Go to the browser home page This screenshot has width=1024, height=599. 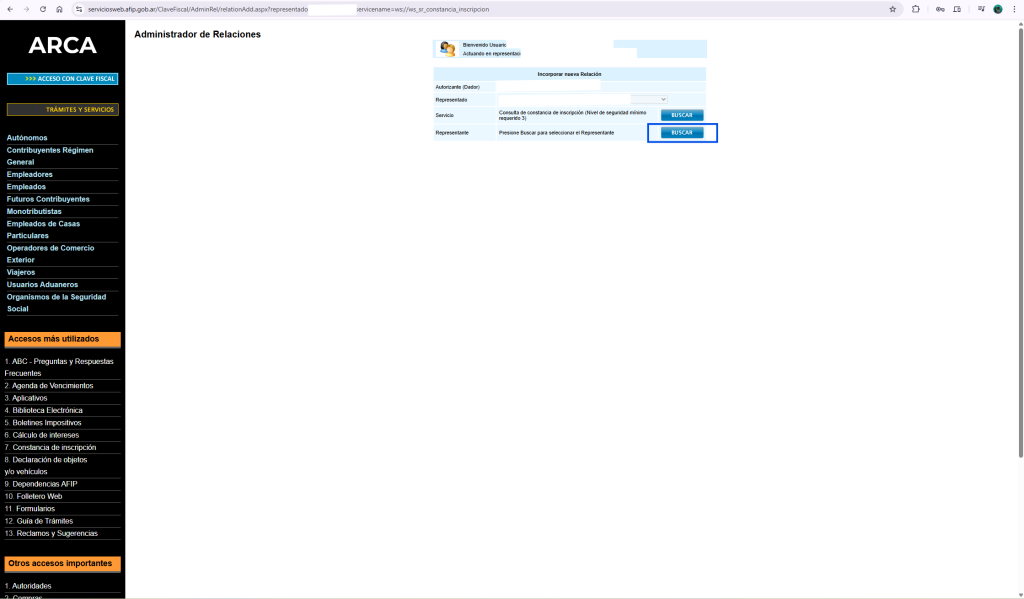tap(59, 9)
